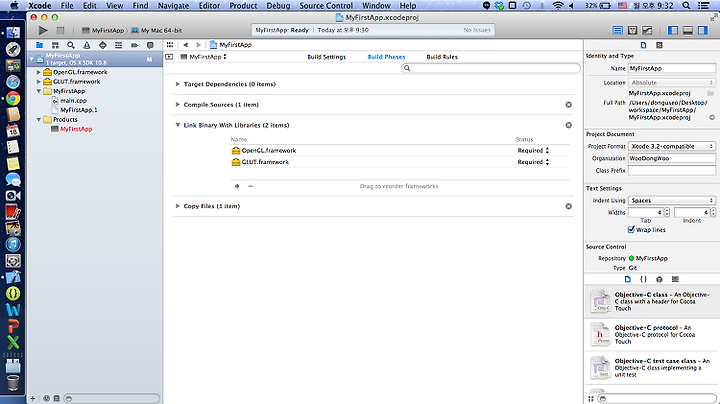Open the Editor menu
This screenshot has height=404, width=720.
click(209, 6)
